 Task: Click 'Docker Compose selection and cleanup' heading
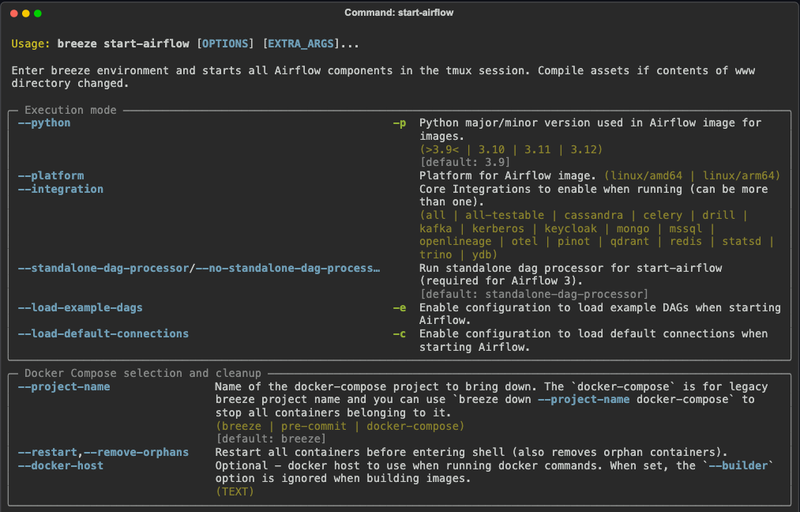point(143,373)
